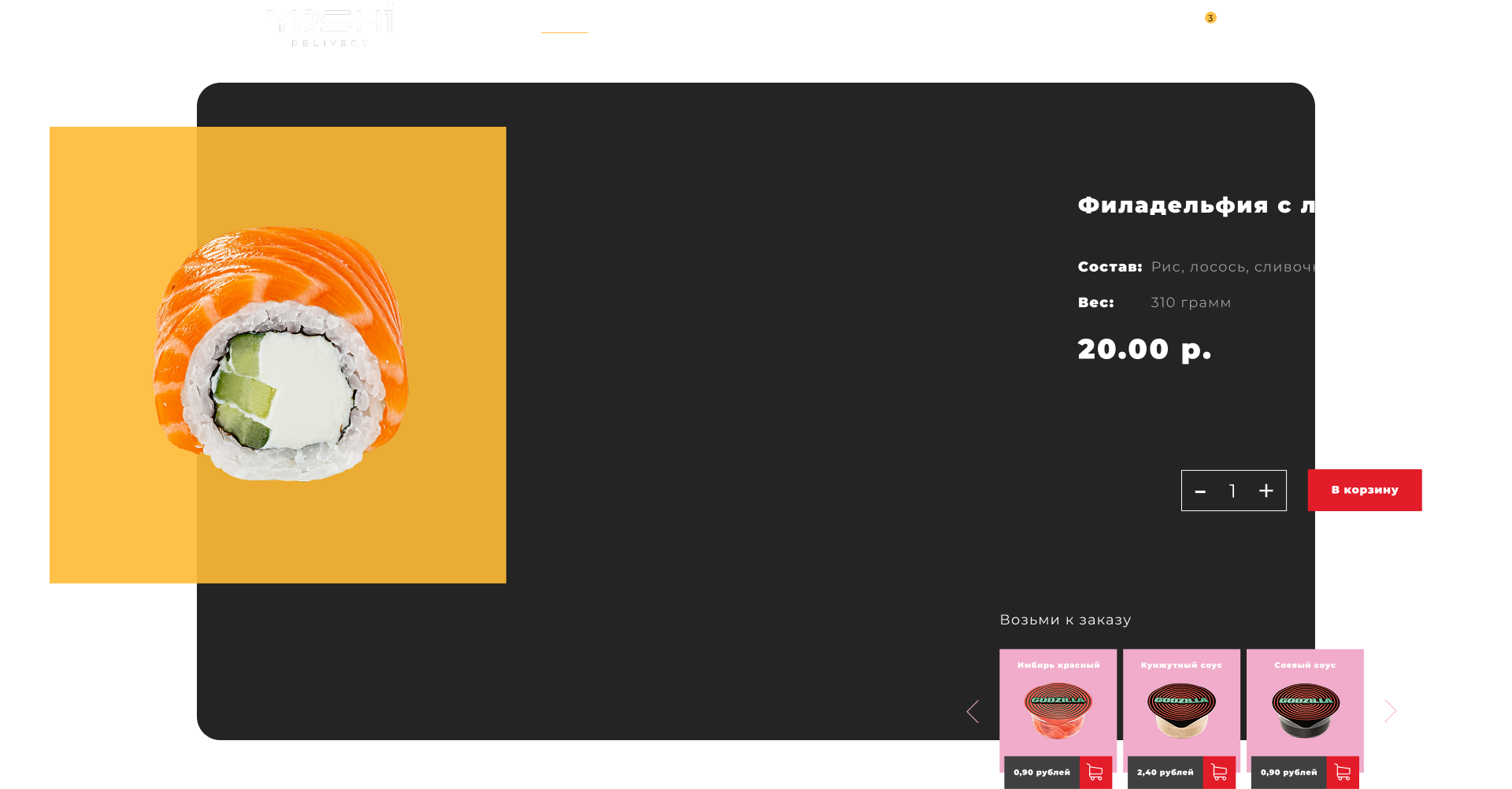Click cart icon under Соевый соус
Viewport: 1512px width, 789px height.
point(1343,772)
